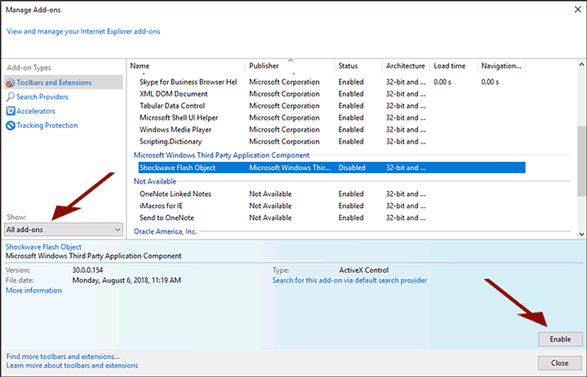Select Windows Media Player row
587x377 pixels.
331,130
